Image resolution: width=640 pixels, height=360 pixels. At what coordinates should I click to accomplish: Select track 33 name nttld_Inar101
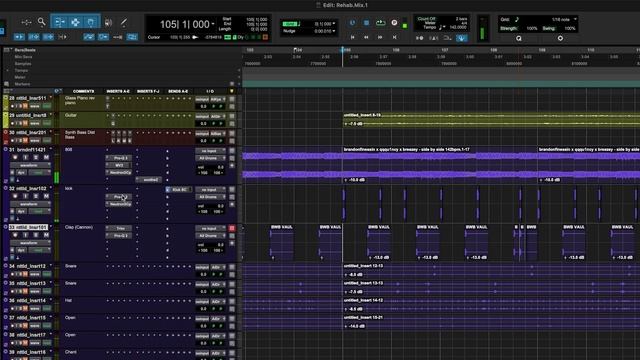pyautogui.click(x=28, y=227)
